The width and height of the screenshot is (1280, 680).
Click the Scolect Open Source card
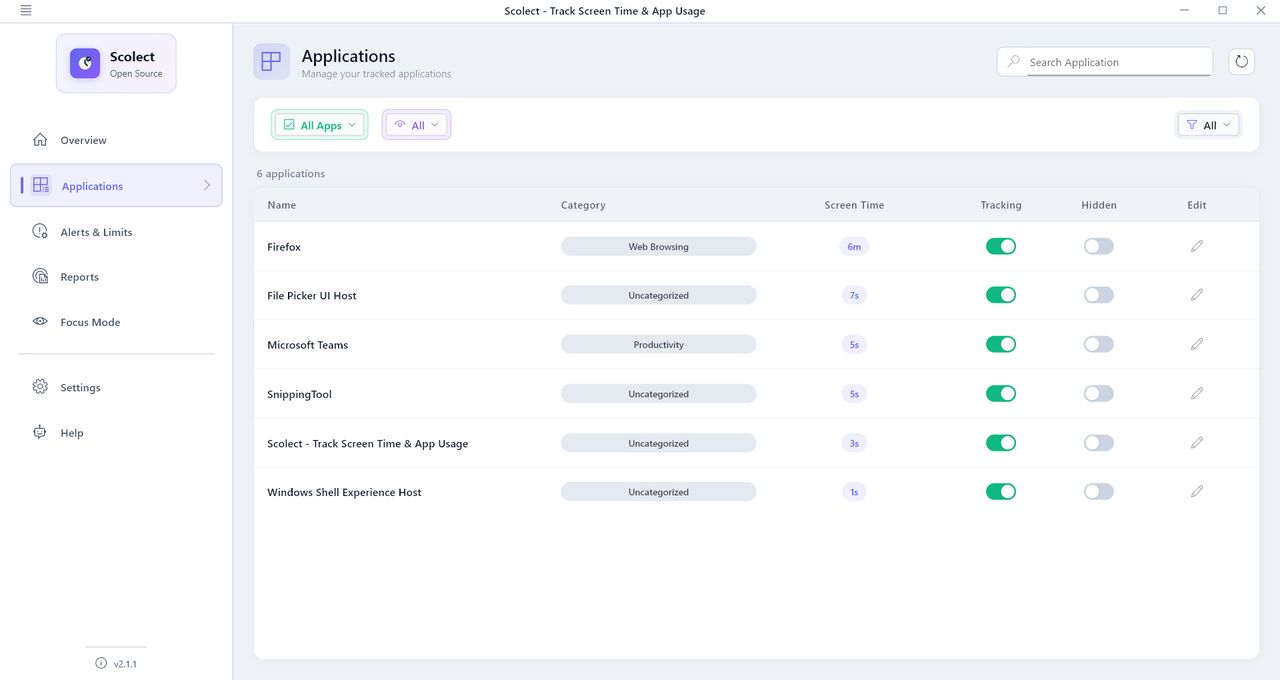[116, 63]
